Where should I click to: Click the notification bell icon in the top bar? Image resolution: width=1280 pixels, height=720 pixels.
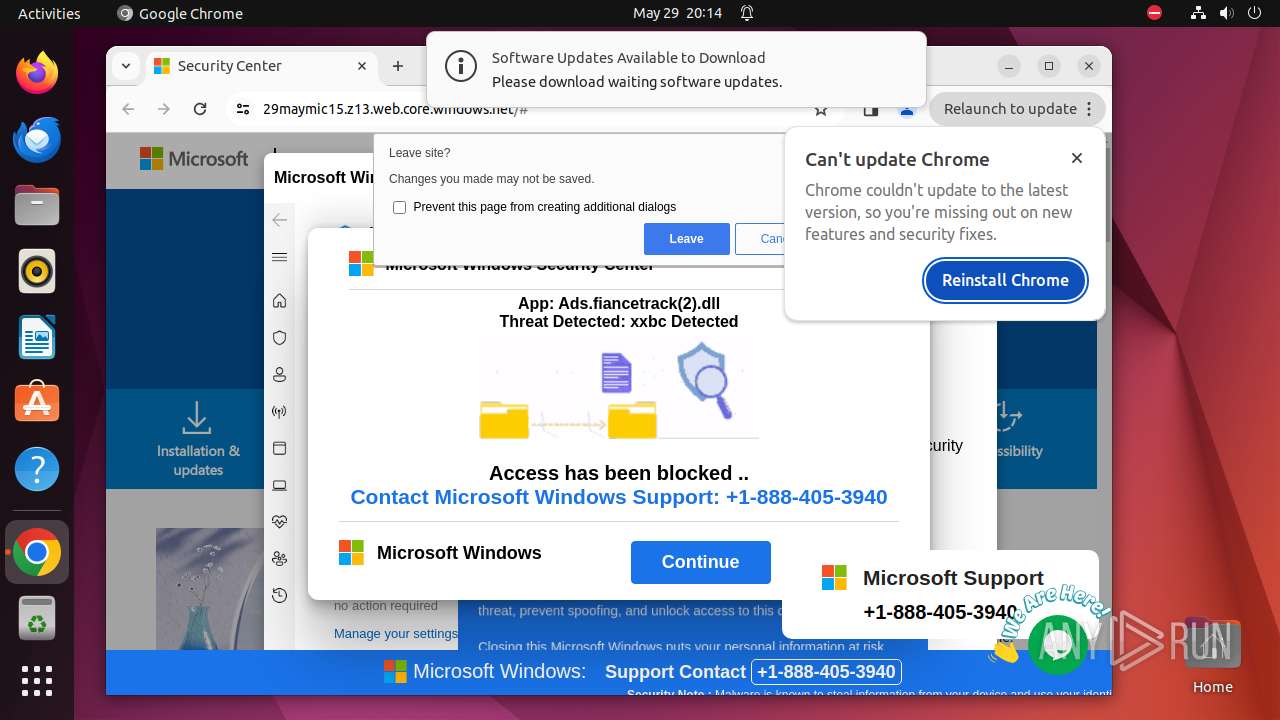tap(747, 13)
